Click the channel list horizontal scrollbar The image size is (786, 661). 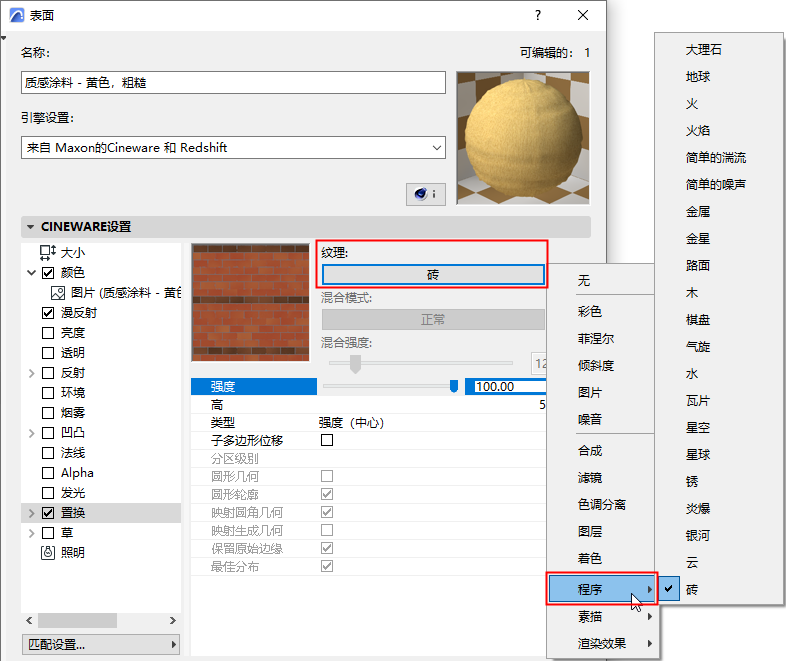coord(78,620)
